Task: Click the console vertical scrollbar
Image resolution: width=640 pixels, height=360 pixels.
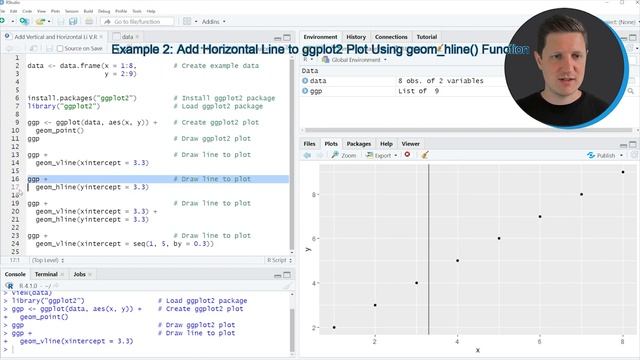Action: click(x=292, y=330)
